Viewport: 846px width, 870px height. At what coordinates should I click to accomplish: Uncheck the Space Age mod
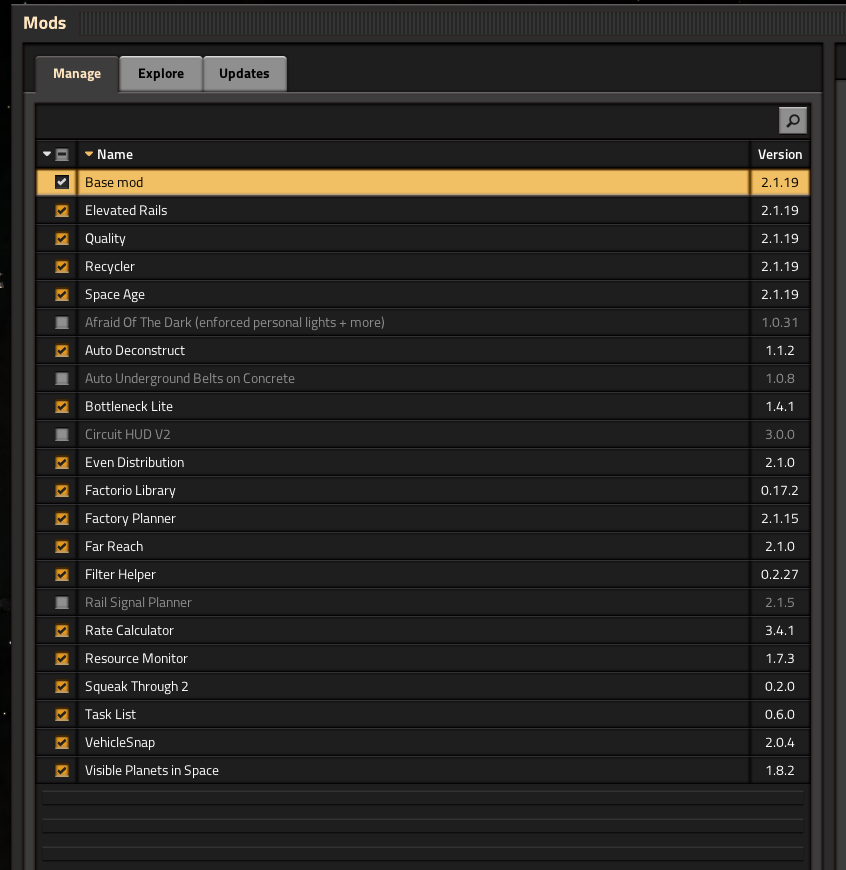point(62,294)
